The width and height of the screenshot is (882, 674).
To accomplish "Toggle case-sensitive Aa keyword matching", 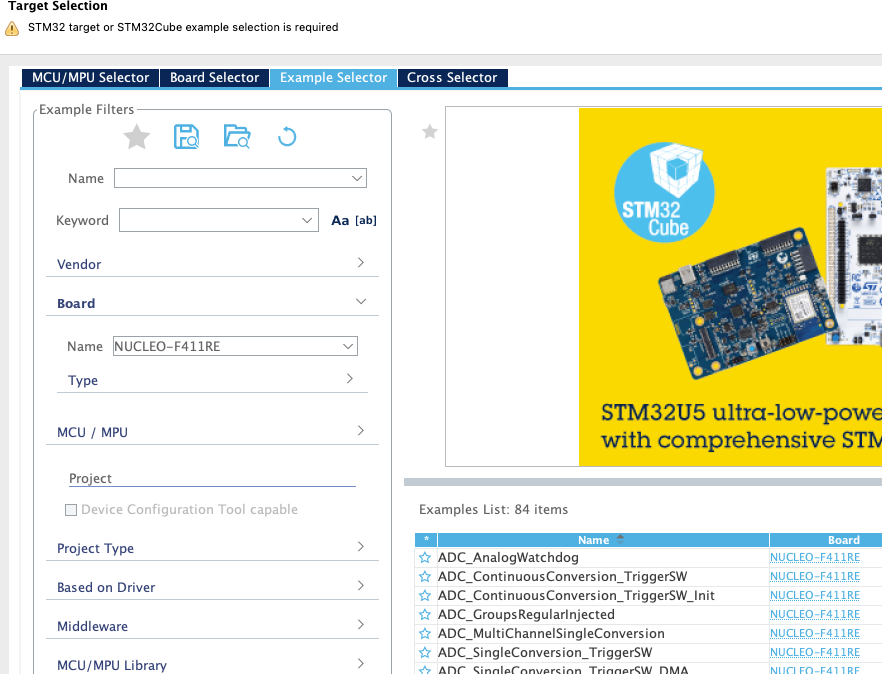I will 340,221.
